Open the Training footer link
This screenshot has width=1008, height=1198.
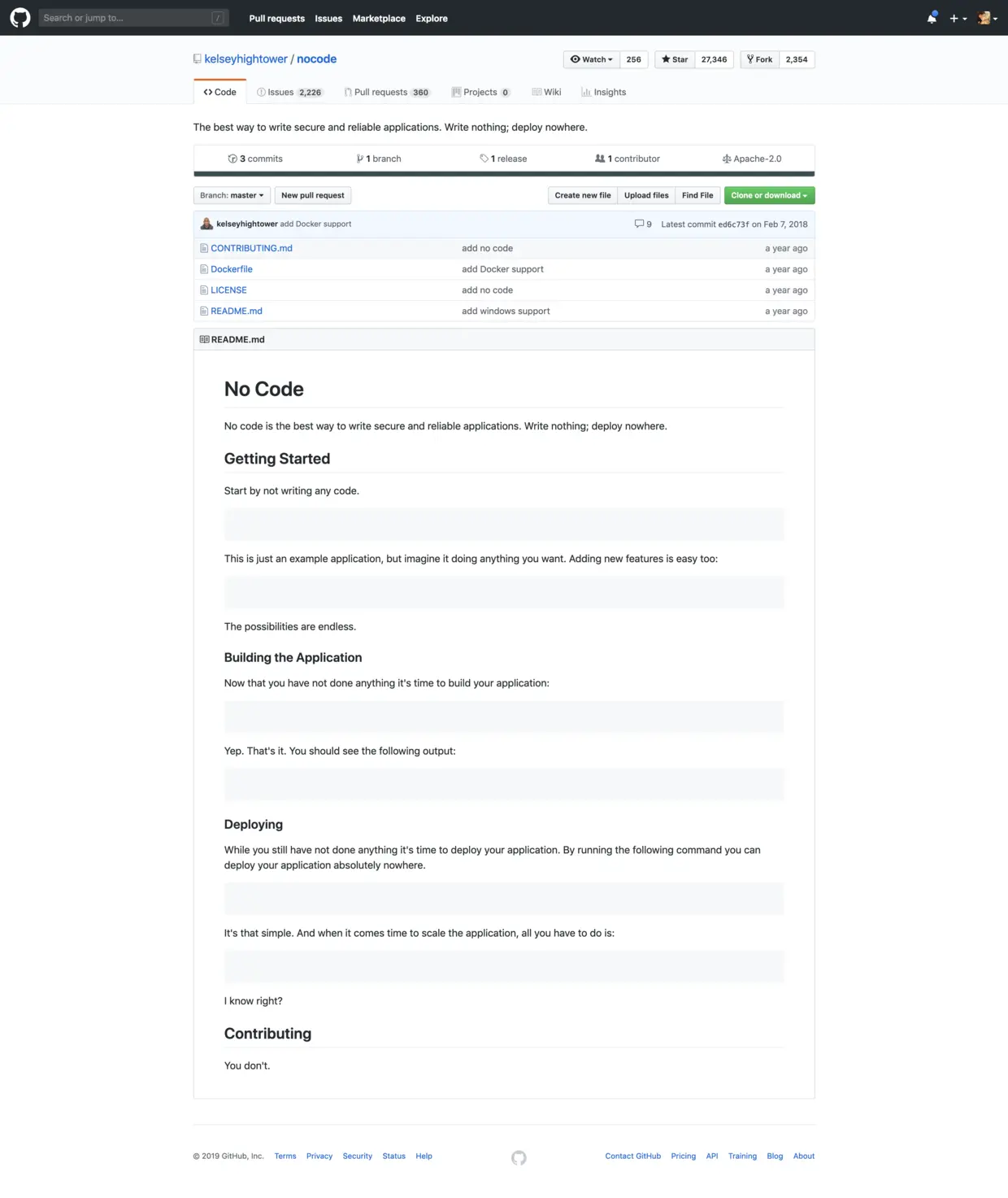click(x=742, y=1156)
